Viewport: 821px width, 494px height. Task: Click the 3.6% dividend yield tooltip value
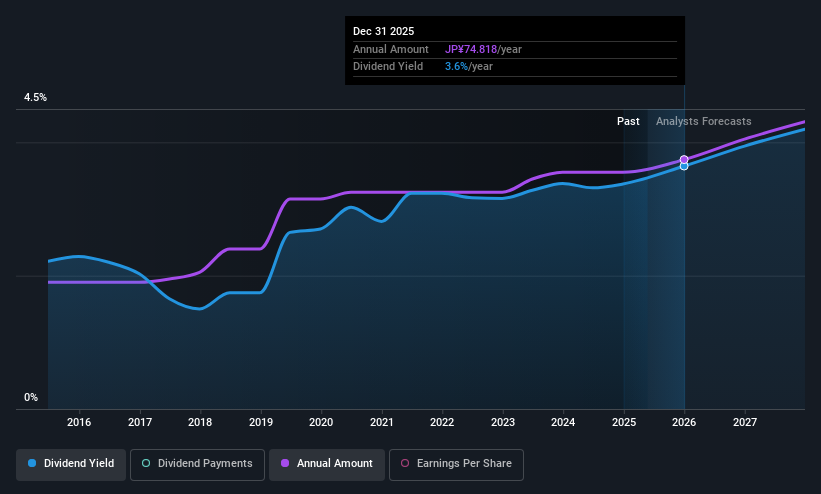click(x=456, y=67)
